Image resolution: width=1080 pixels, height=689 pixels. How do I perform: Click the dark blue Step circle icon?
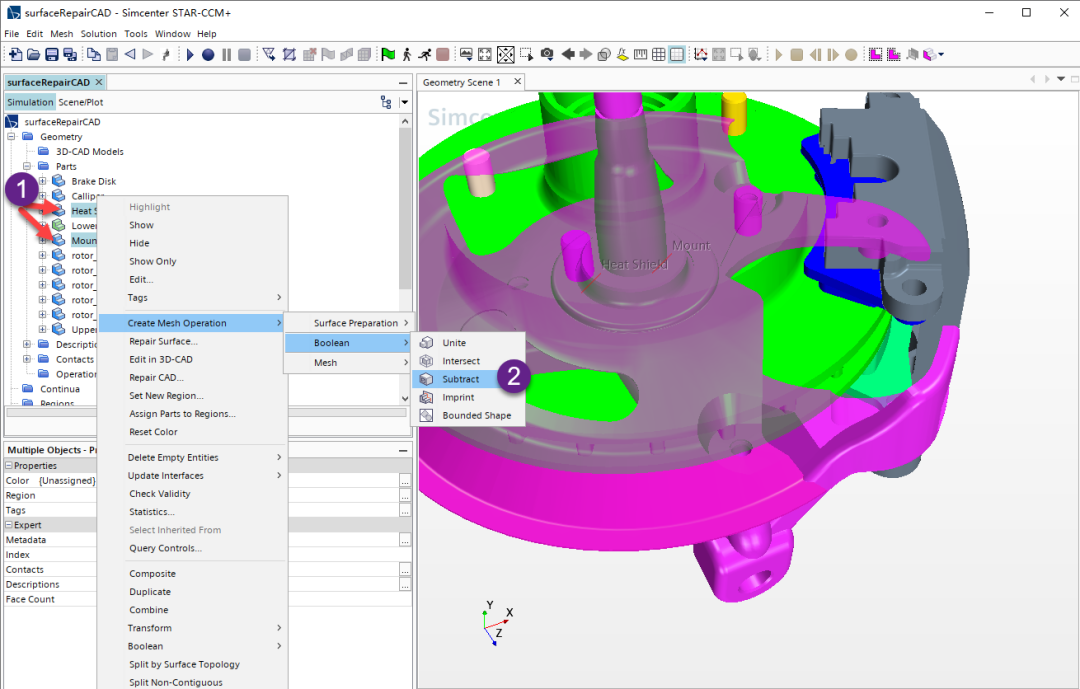click(x=208, y=54)
